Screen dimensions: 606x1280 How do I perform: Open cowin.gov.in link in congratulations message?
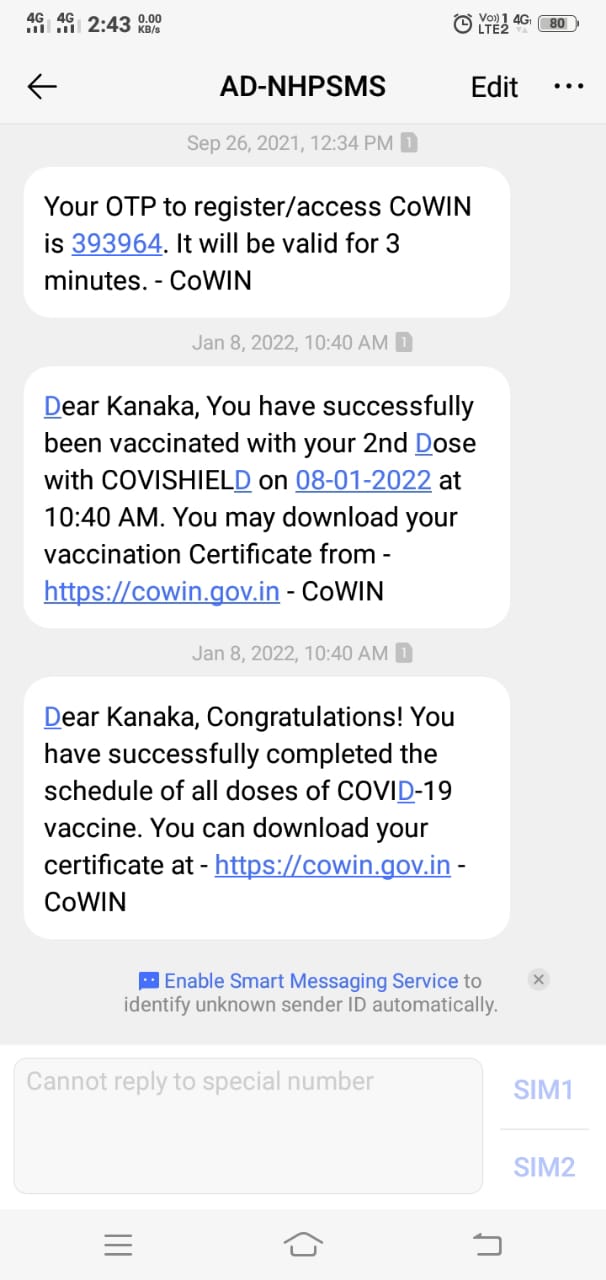332,865
